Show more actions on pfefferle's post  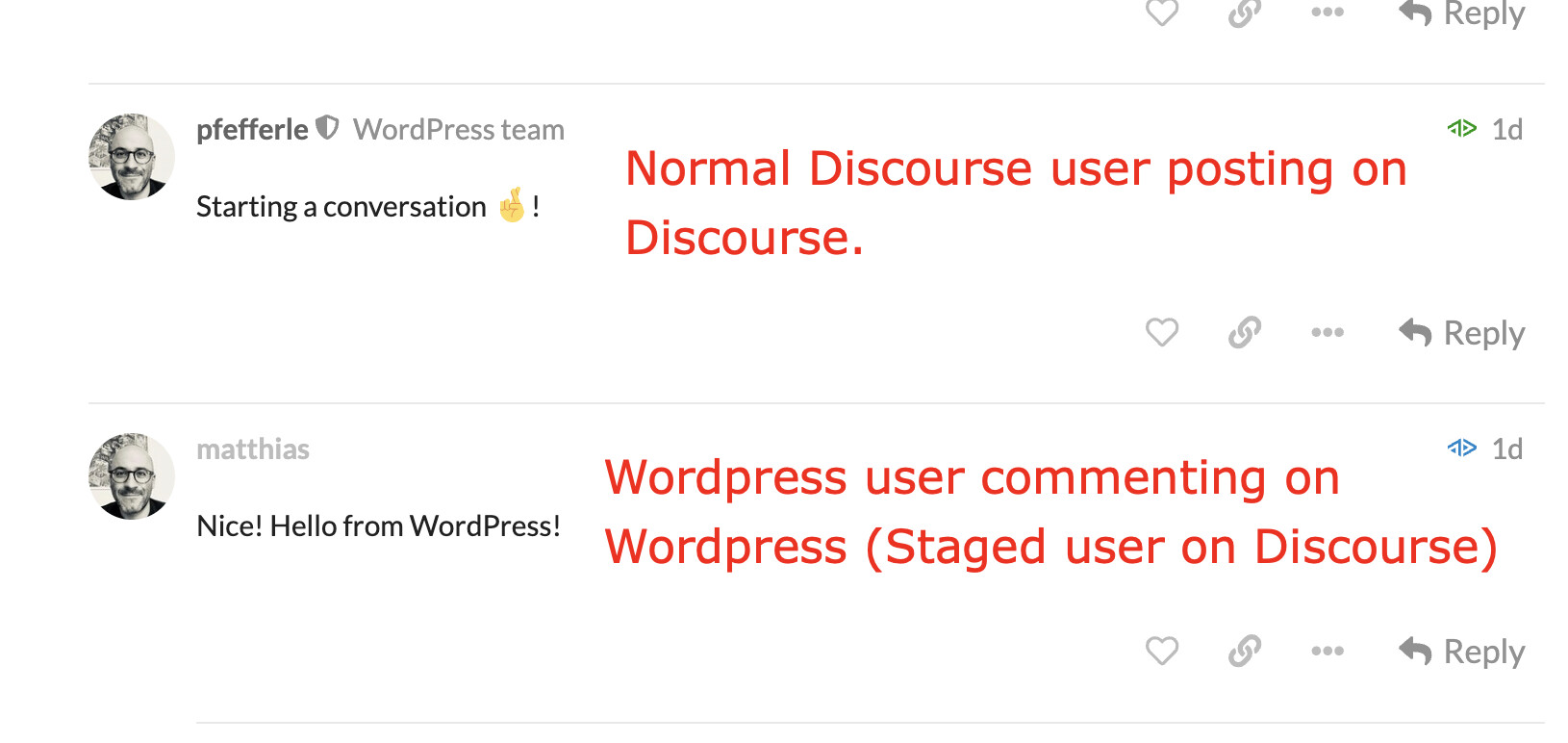coord(1328,332)
